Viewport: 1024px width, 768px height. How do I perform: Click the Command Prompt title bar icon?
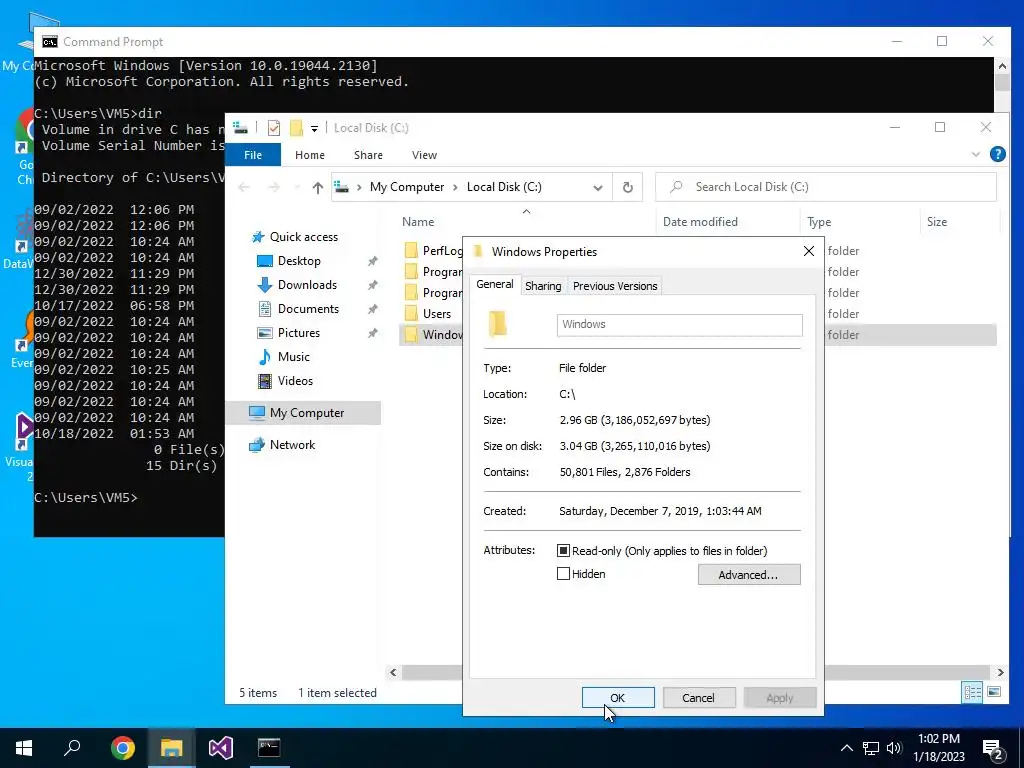pyautogui.click(x=50, y=42)
